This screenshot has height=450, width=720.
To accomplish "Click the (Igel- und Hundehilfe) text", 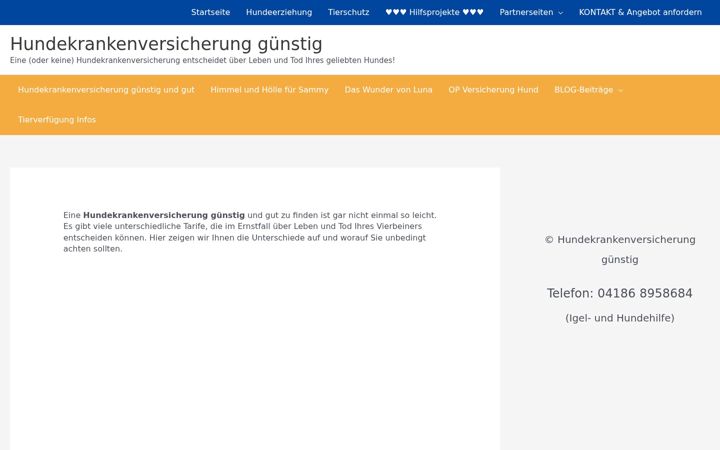I will point(620,318).
